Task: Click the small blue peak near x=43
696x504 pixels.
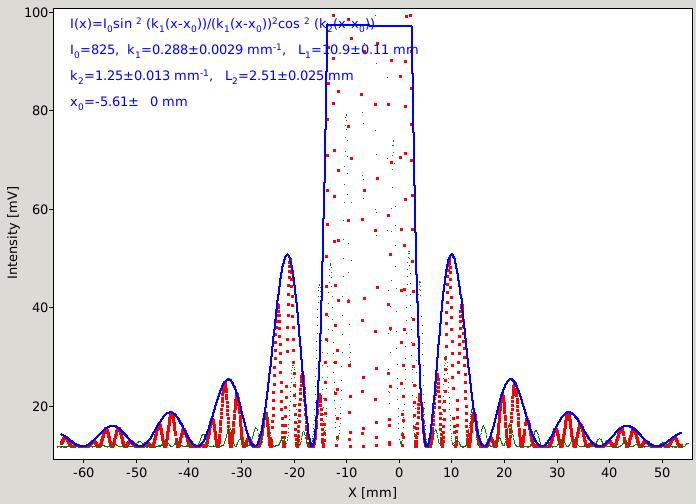Action: tap(626, 427)
